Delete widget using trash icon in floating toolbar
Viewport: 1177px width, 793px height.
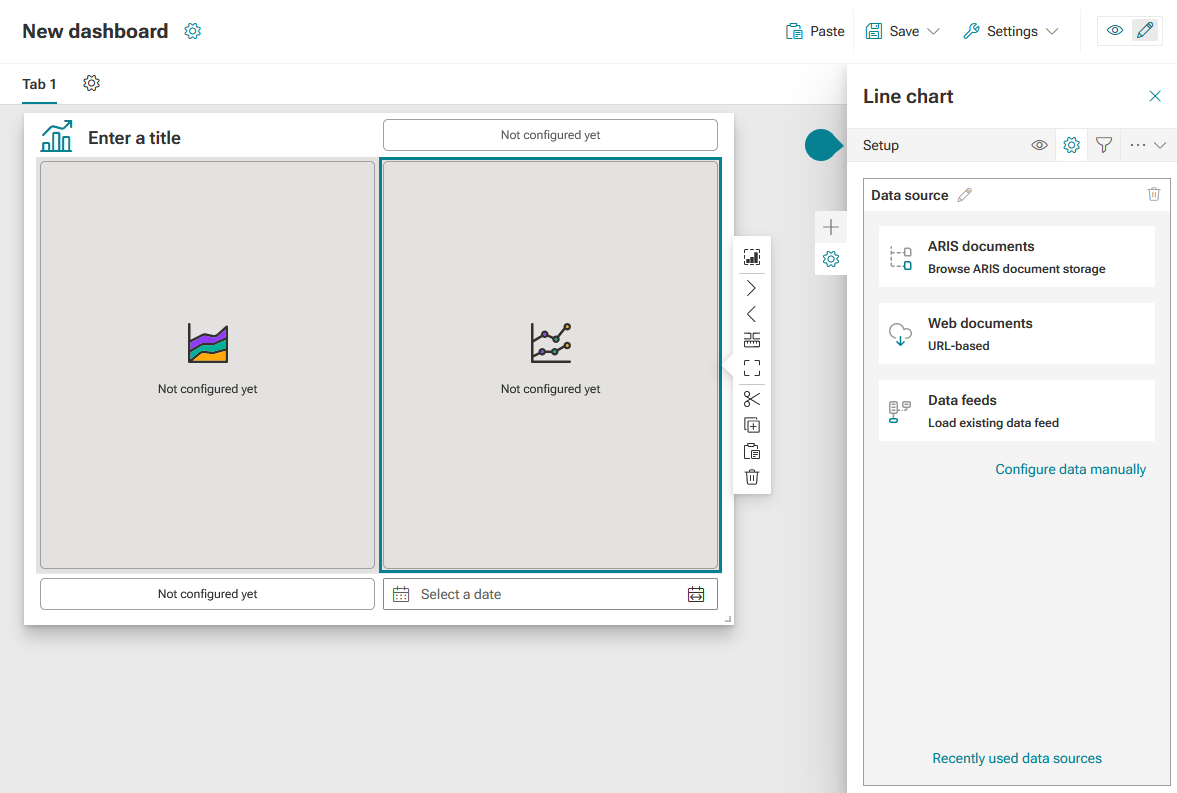(751, 477)
